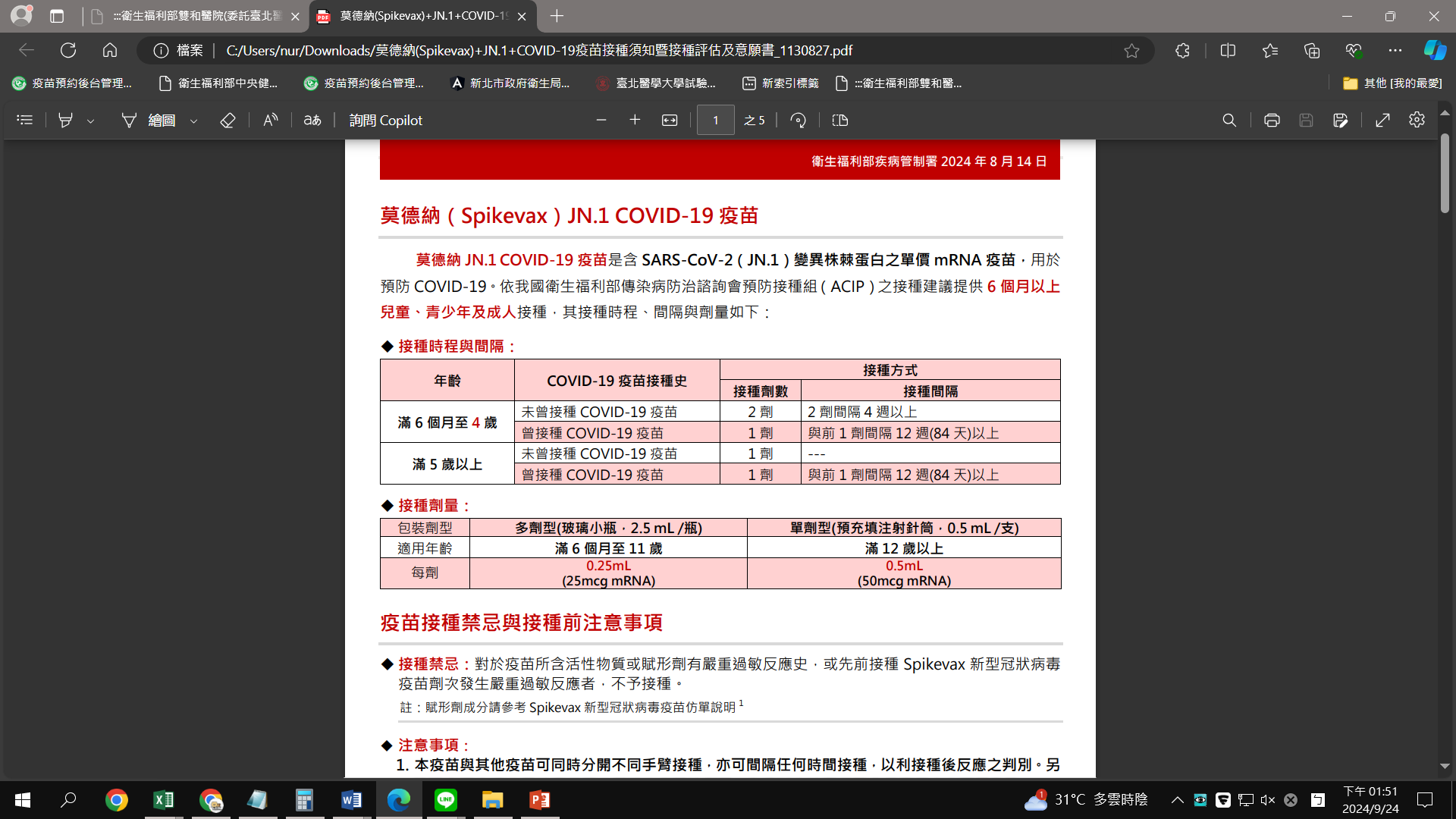Screen dimensions: 1456x819
Task: Expand draw tool options dropdown
Action: 193,121
